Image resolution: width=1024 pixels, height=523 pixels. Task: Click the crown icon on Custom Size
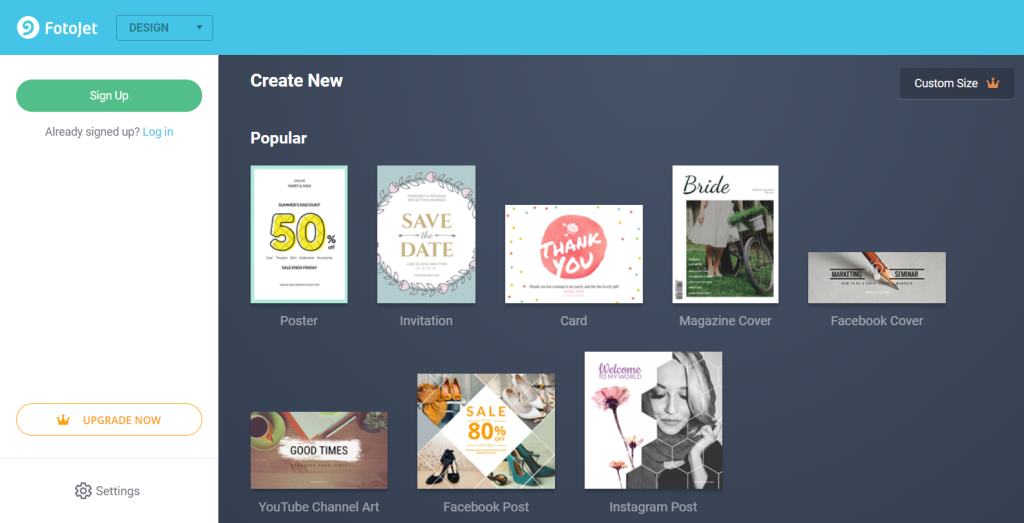(992, 83)
